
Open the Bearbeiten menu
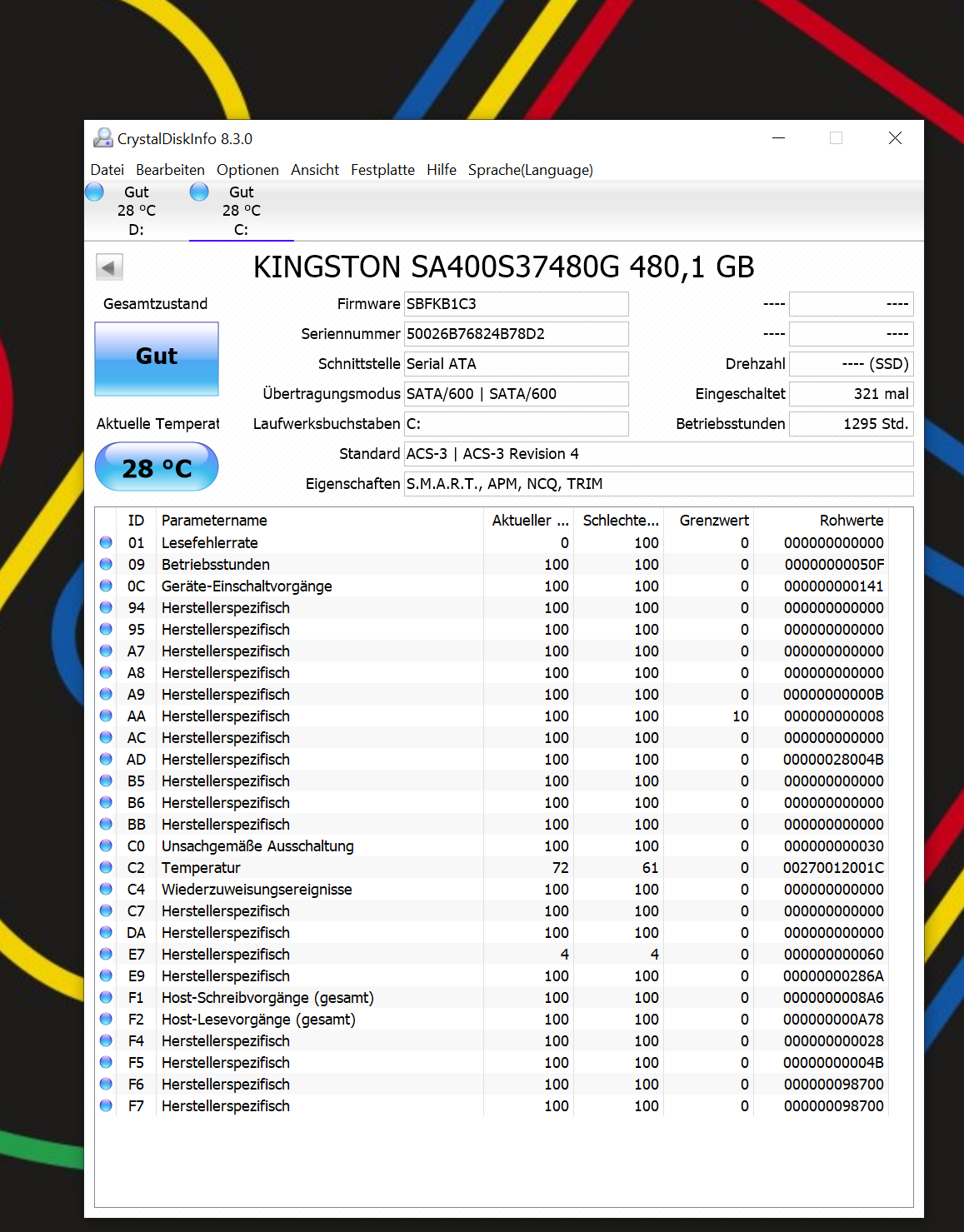tap(170, 170)
